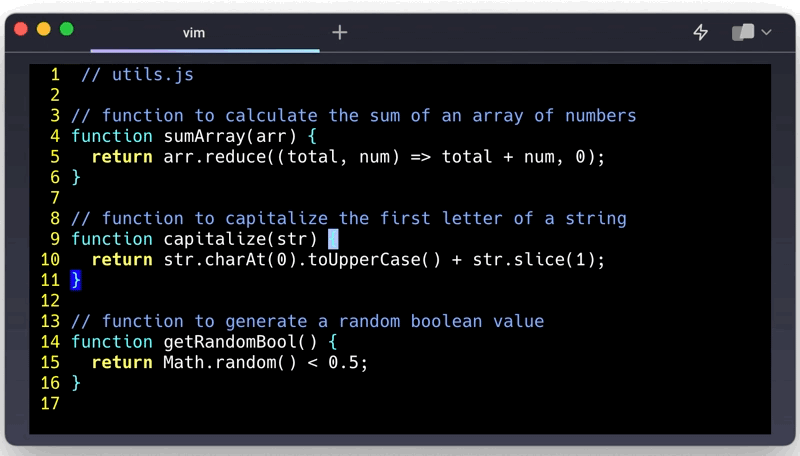The height and width of the screenshot is (456, 800).
Task: Click line number 17 in the gutter
Action: 50,403
